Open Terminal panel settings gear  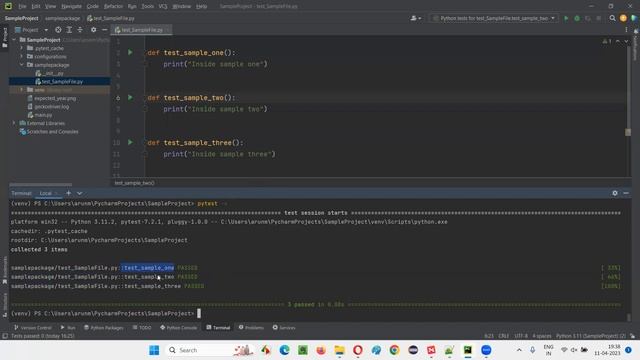click(615, 193)
